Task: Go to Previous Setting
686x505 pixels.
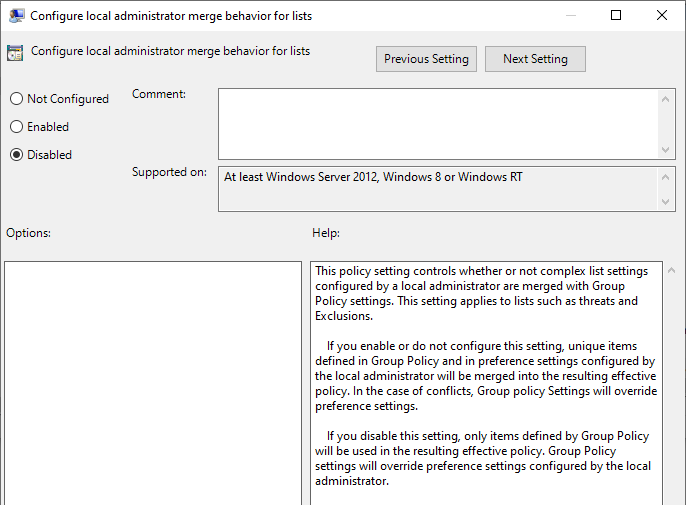Action: click(426, 59)
